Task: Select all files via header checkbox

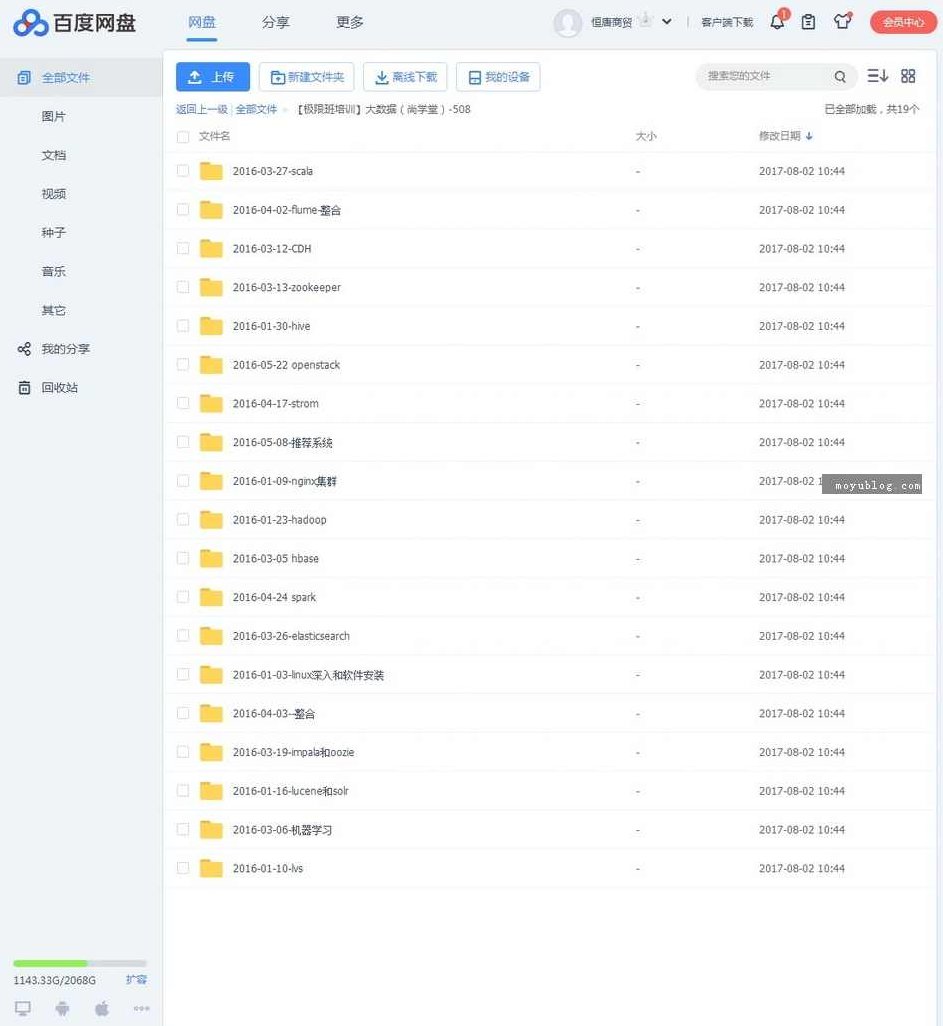Action: tap(182, 139)
